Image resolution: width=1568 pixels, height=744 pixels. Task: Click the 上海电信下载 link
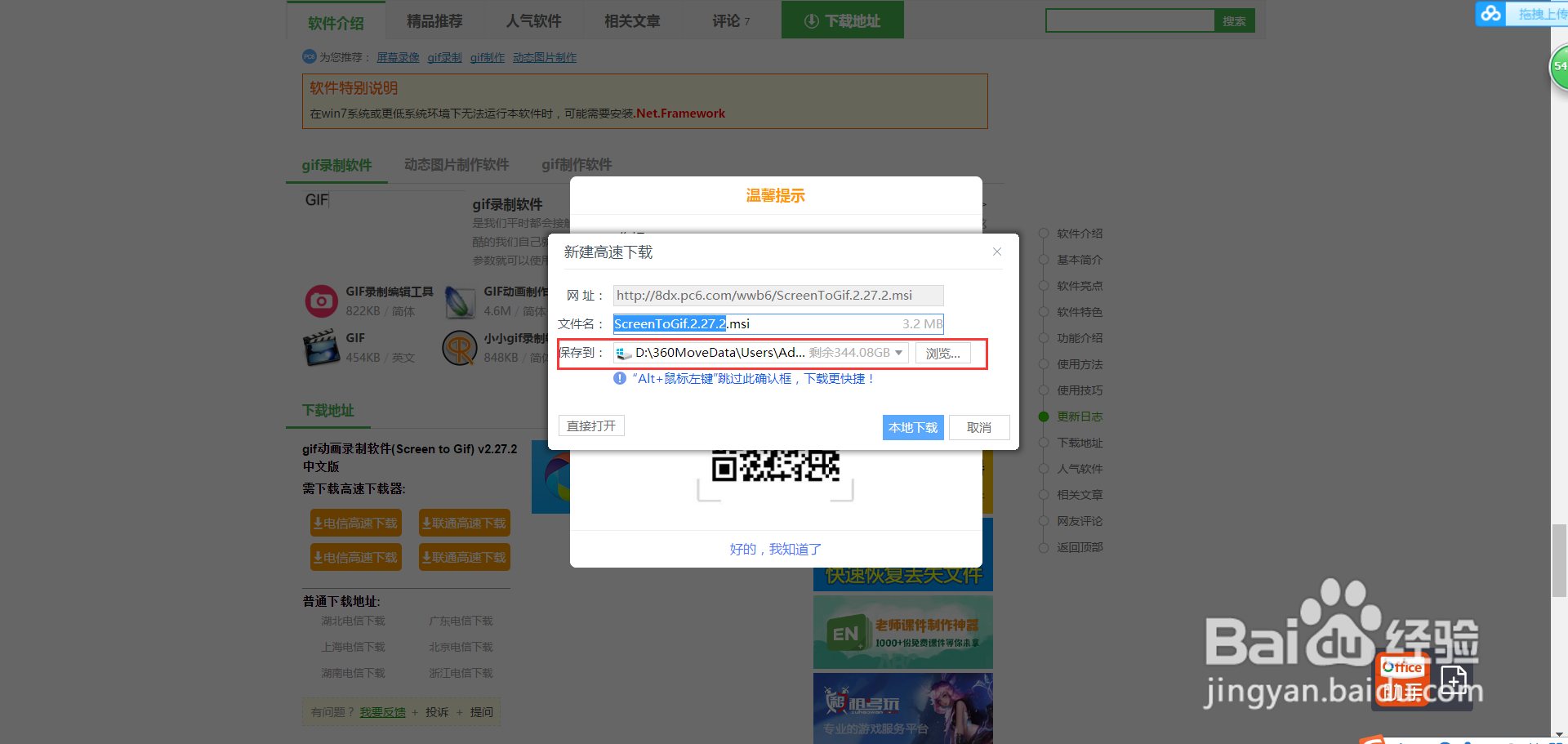pos(353,647)
